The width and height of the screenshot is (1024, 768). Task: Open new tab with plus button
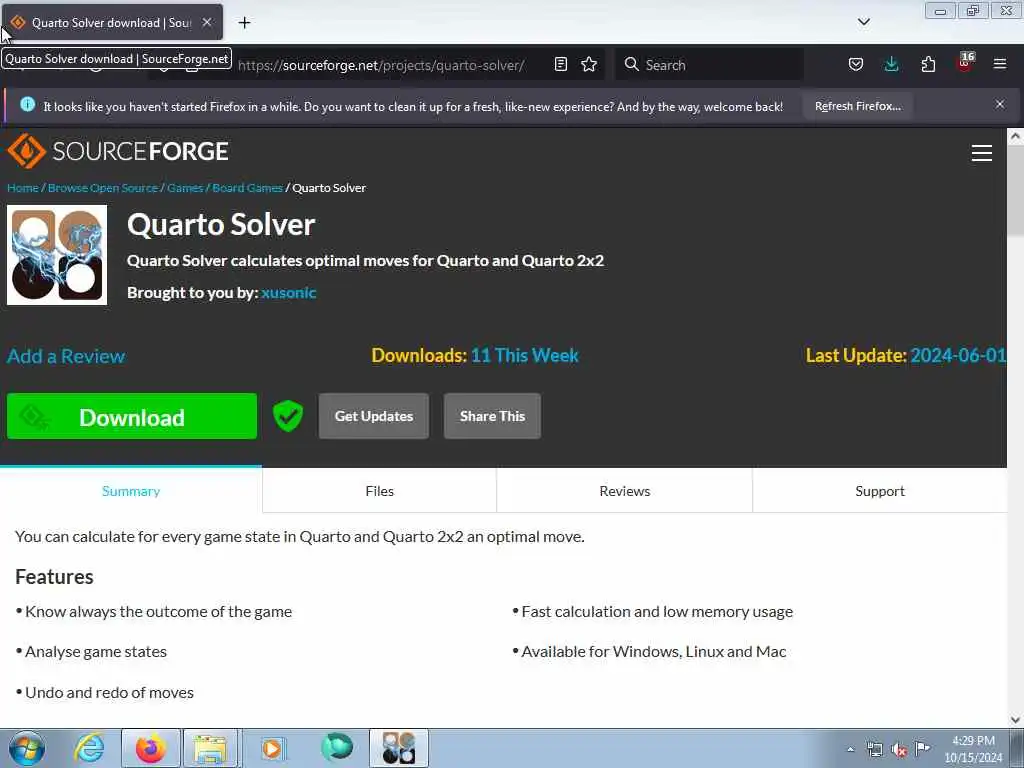pyautogui.click(x=244, y=23)
